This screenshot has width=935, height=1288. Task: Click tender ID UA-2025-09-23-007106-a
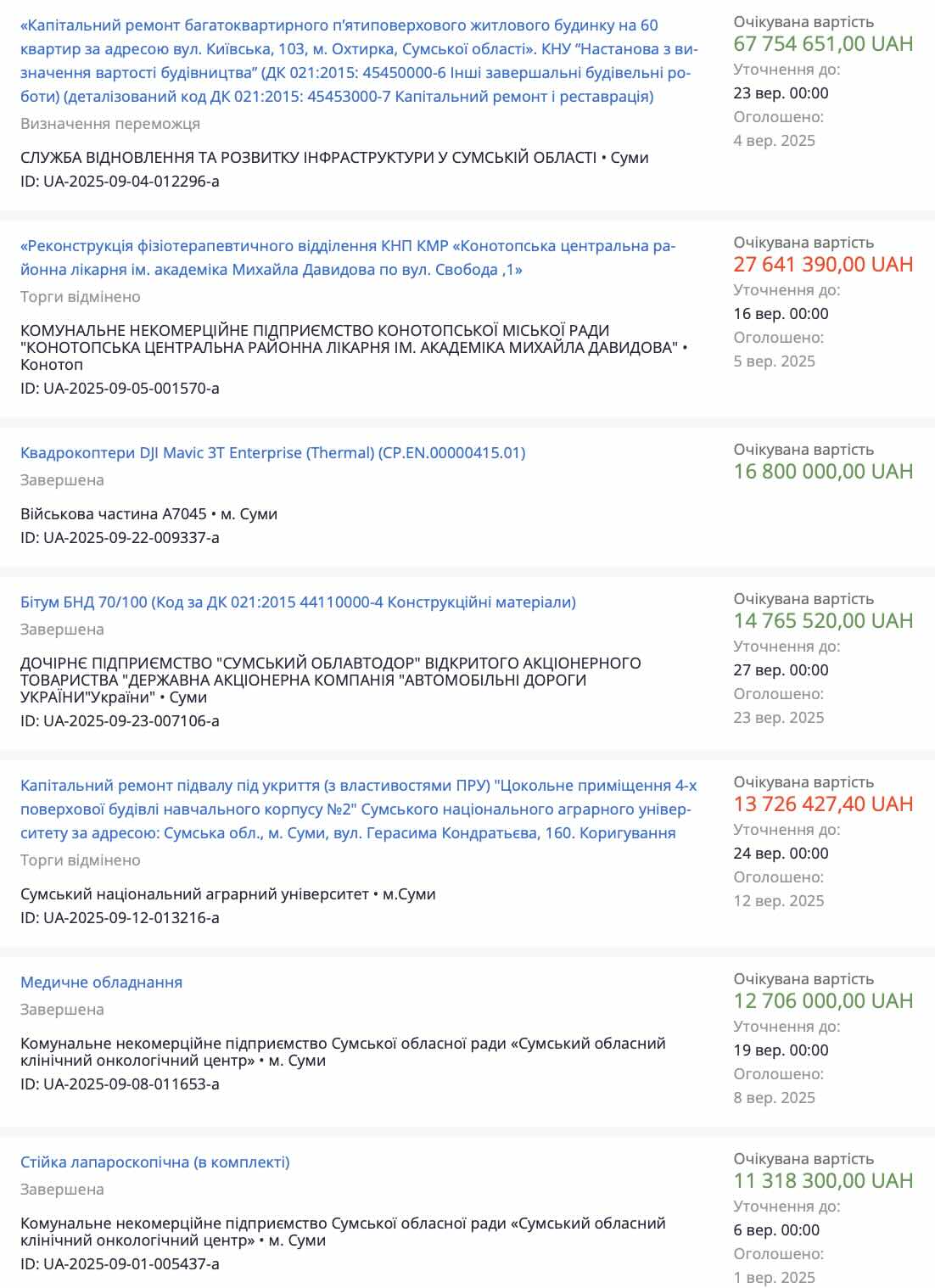[x=120, y=721]
